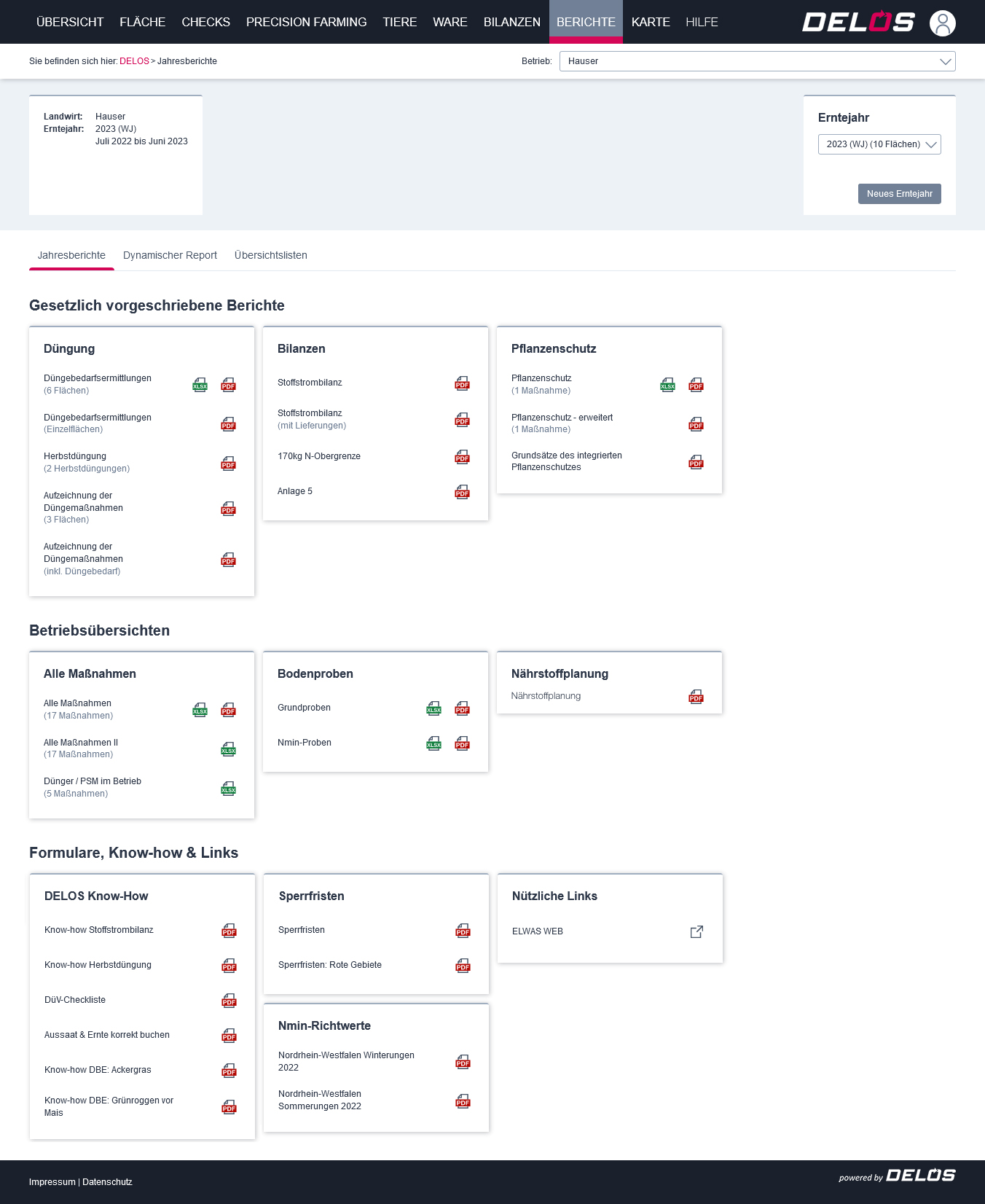Open Pflanzenschutz - erweitert PDF
Screen dimensions: 985x1204
[696, 424]
